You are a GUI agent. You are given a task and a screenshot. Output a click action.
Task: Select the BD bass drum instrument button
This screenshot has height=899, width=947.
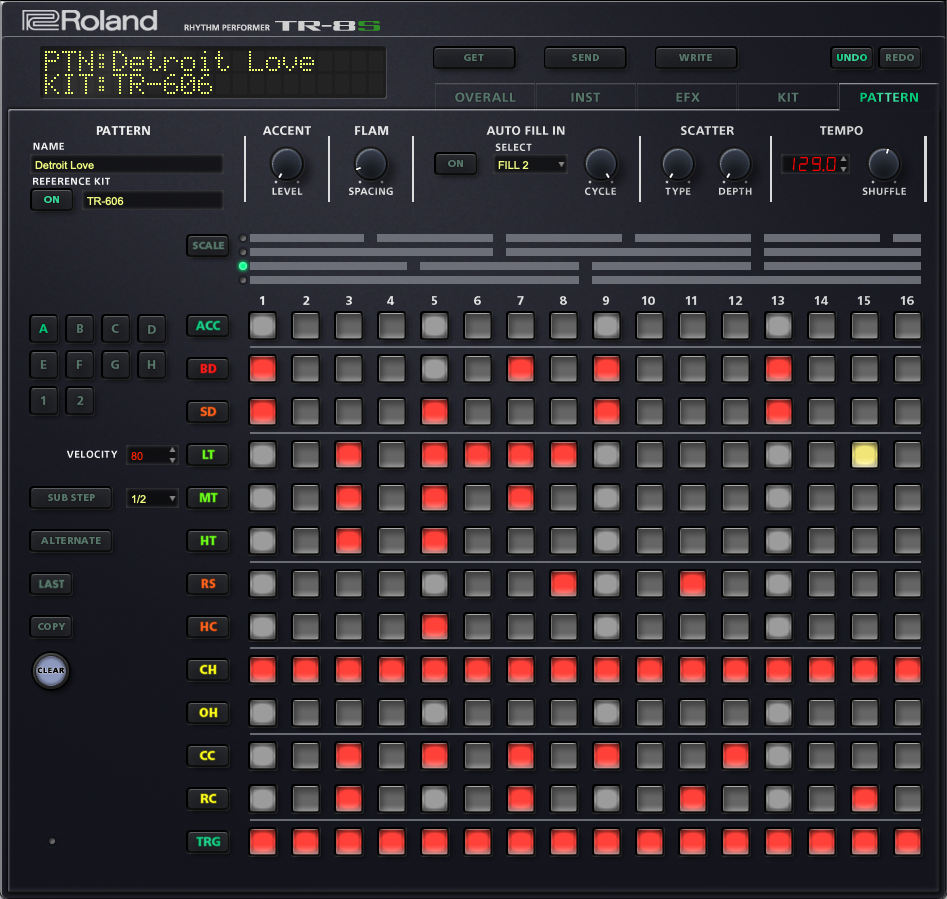(208, 369)
